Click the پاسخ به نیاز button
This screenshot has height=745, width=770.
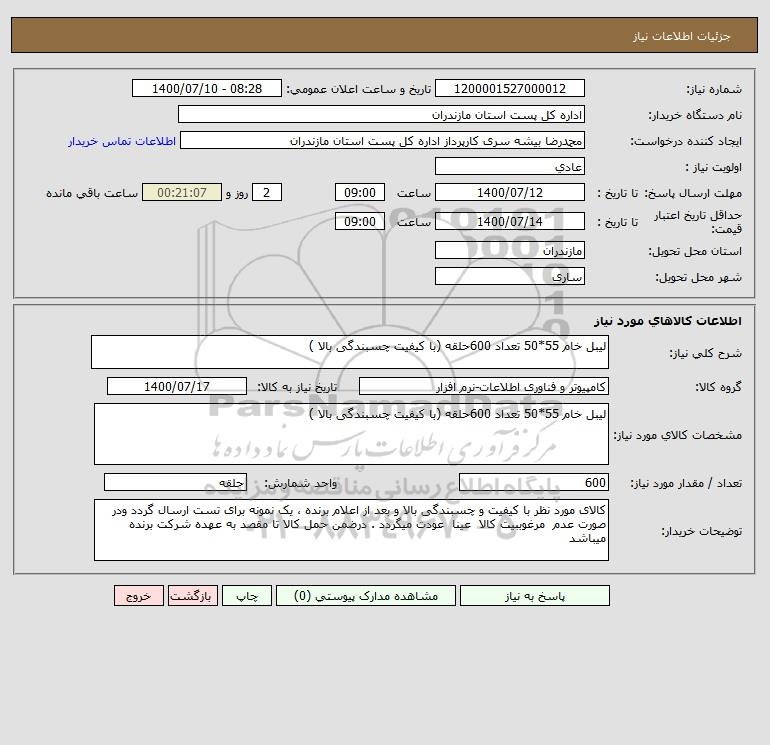click(535, 596)
